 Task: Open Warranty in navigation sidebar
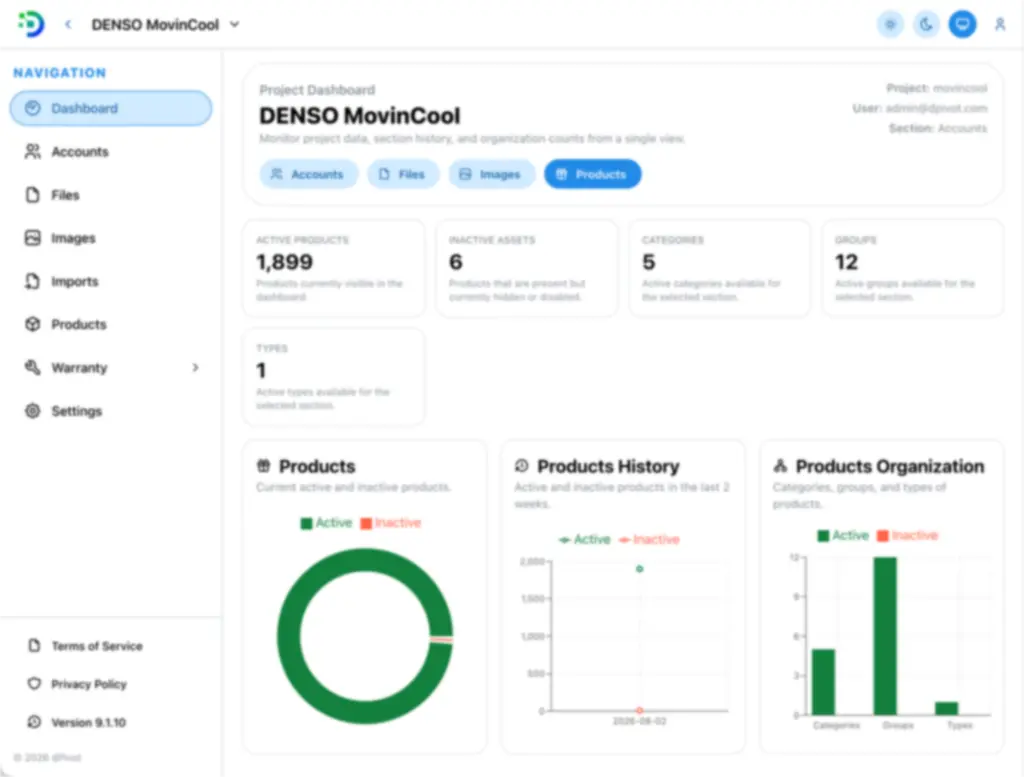point(111,368)
